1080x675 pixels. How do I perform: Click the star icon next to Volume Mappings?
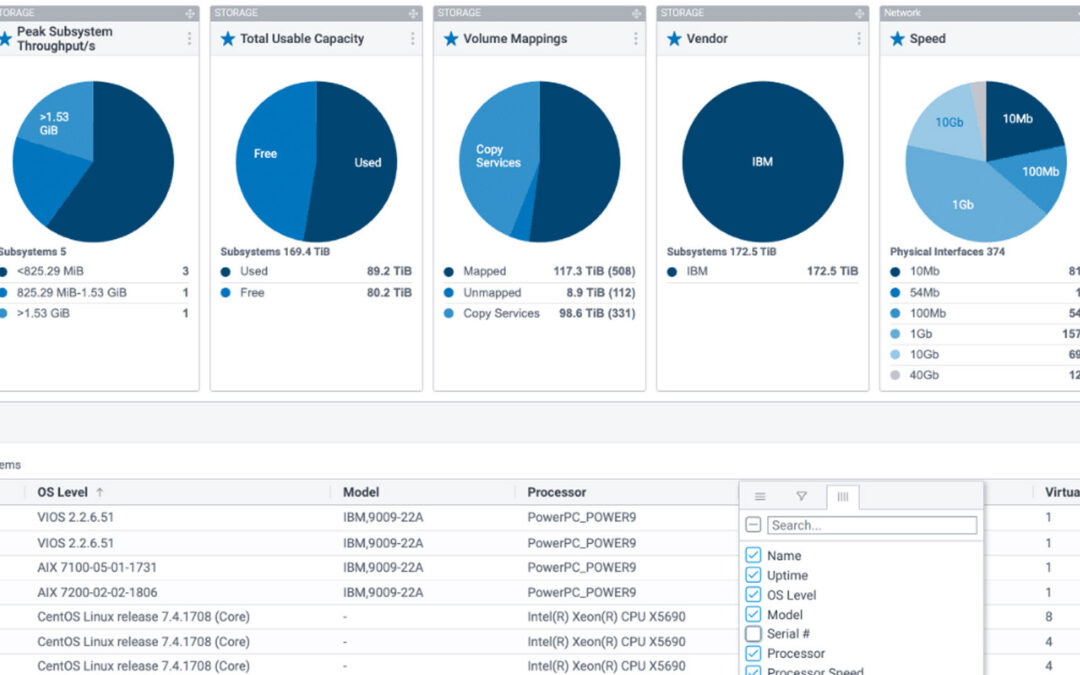(450, 39)
